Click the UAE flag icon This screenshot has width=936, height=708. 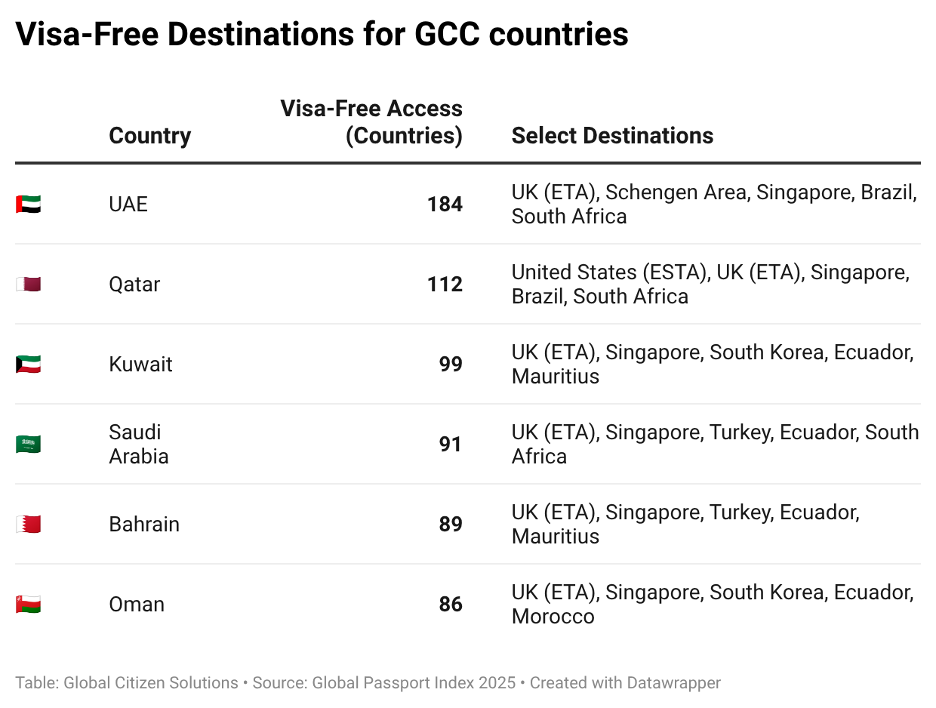pyautogui.click(x=28, y=204)
